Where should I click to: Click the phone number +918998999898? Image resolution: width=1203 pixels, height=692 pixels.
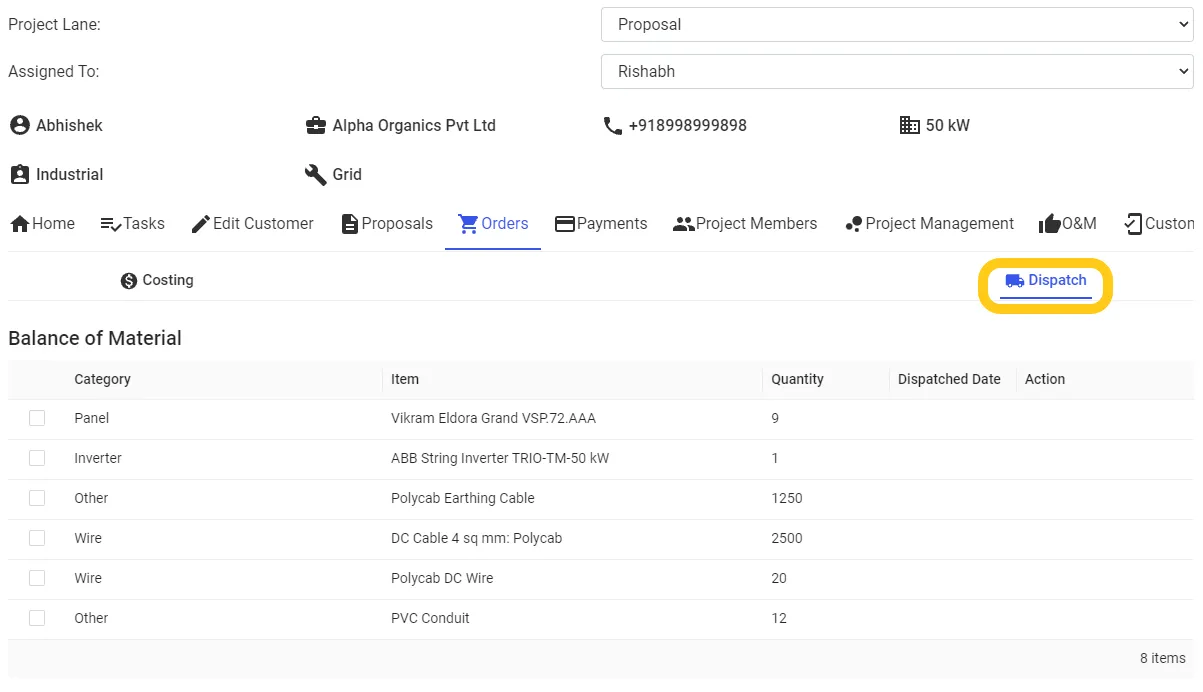pyautogui.click(x=687, y=126)
